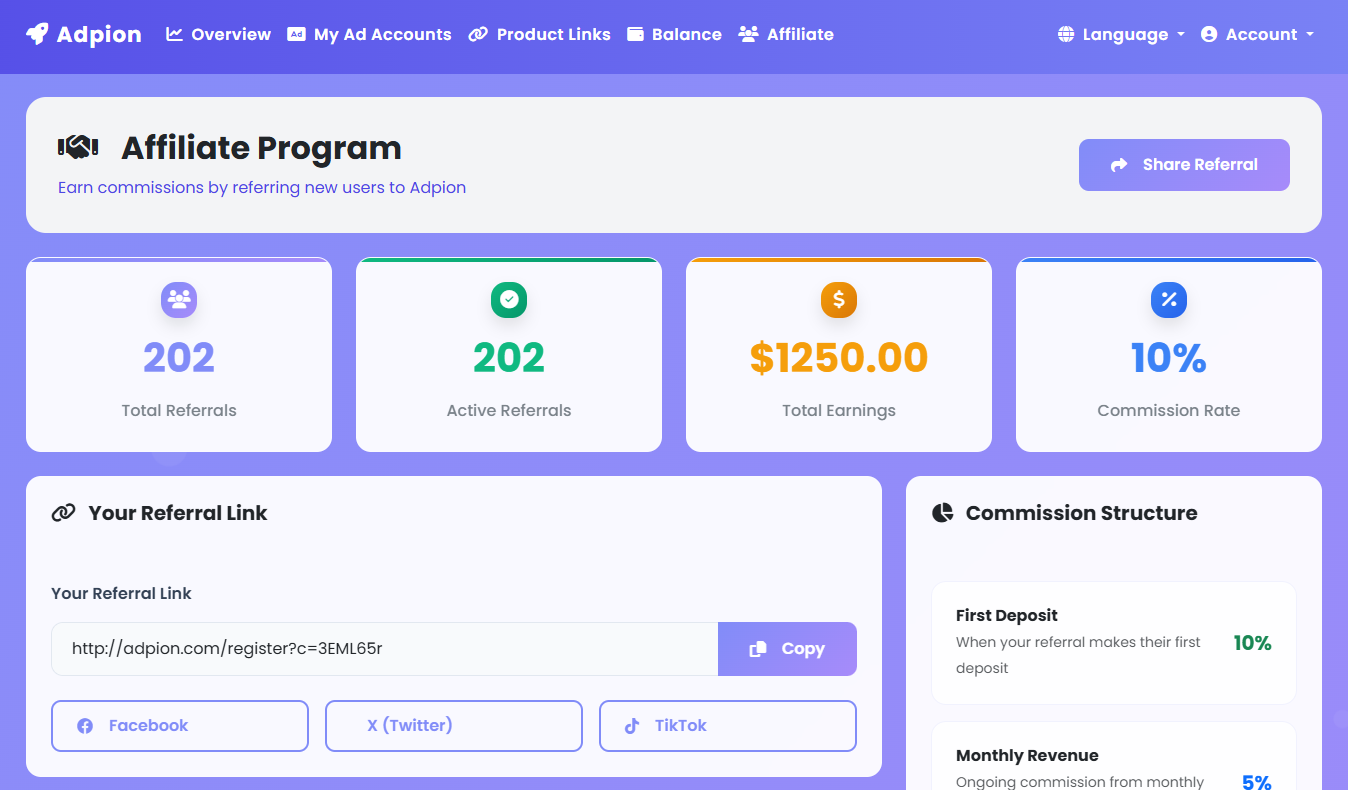Click the Adpion rocket logo icon

37,34
